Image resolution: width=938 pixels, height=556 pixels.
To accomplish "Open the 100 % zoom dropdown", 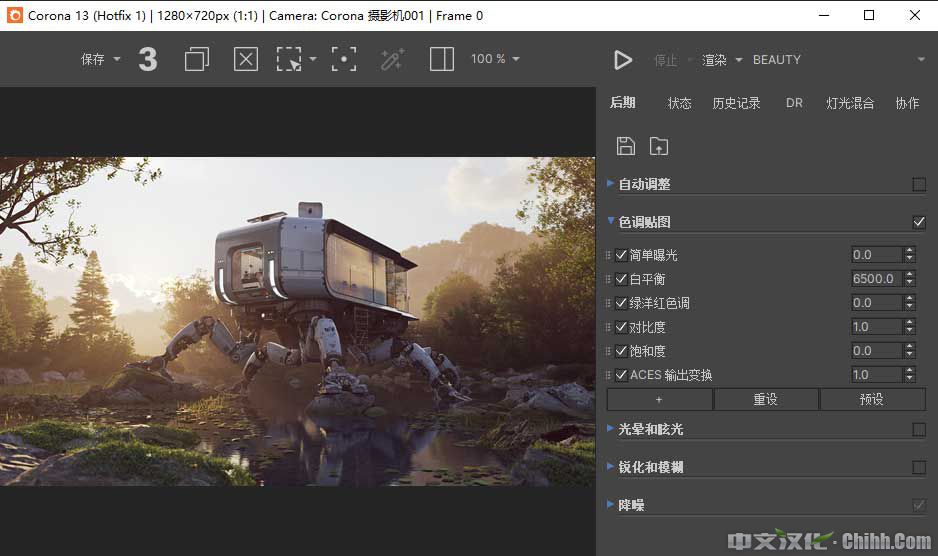I will pyautogui.click(x=495, y=60).
